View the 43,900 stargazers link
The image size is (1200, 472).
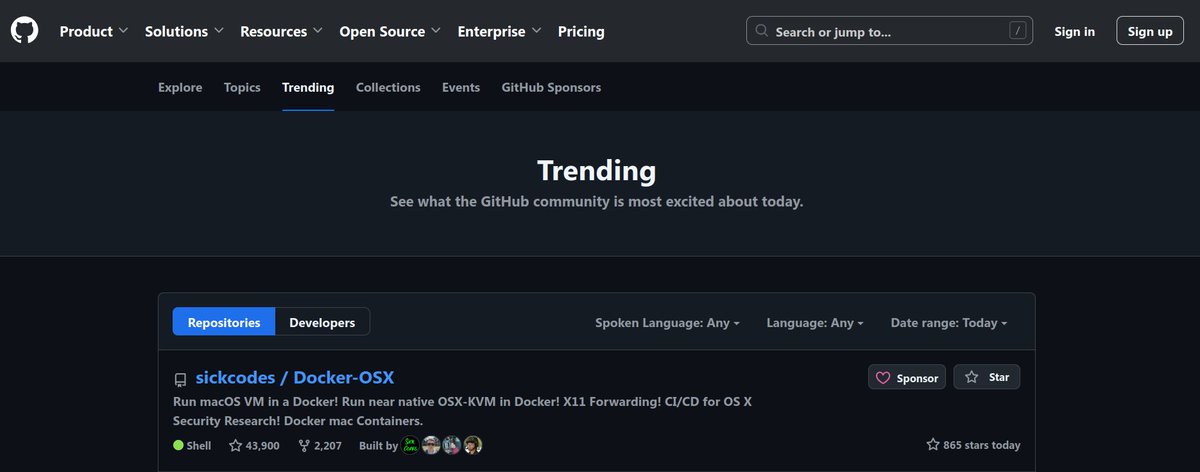254,445
